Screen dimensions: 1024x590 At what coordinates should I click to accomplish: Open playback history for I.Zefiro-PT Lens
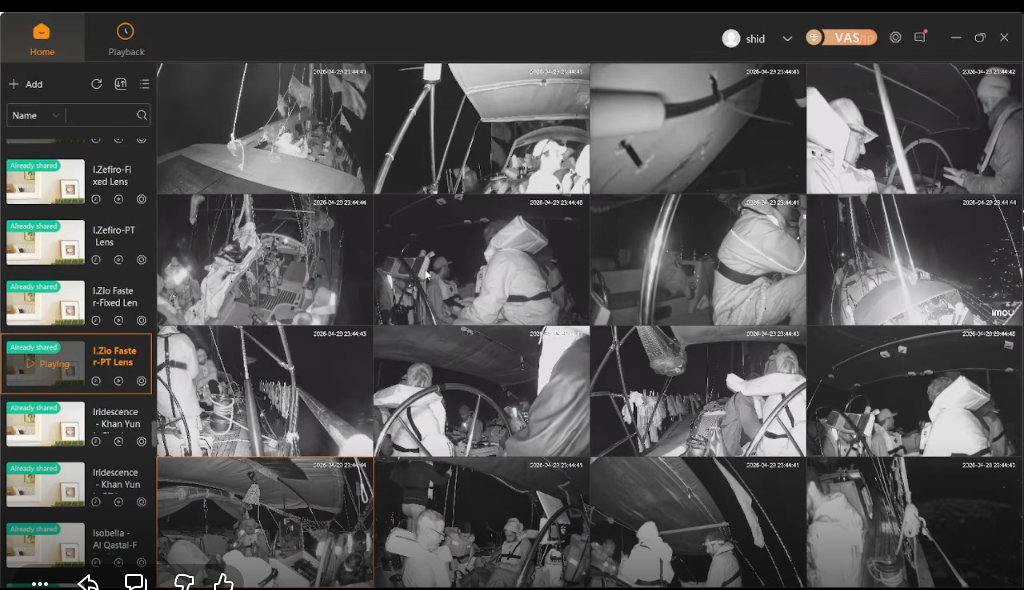tap(96, 260)
